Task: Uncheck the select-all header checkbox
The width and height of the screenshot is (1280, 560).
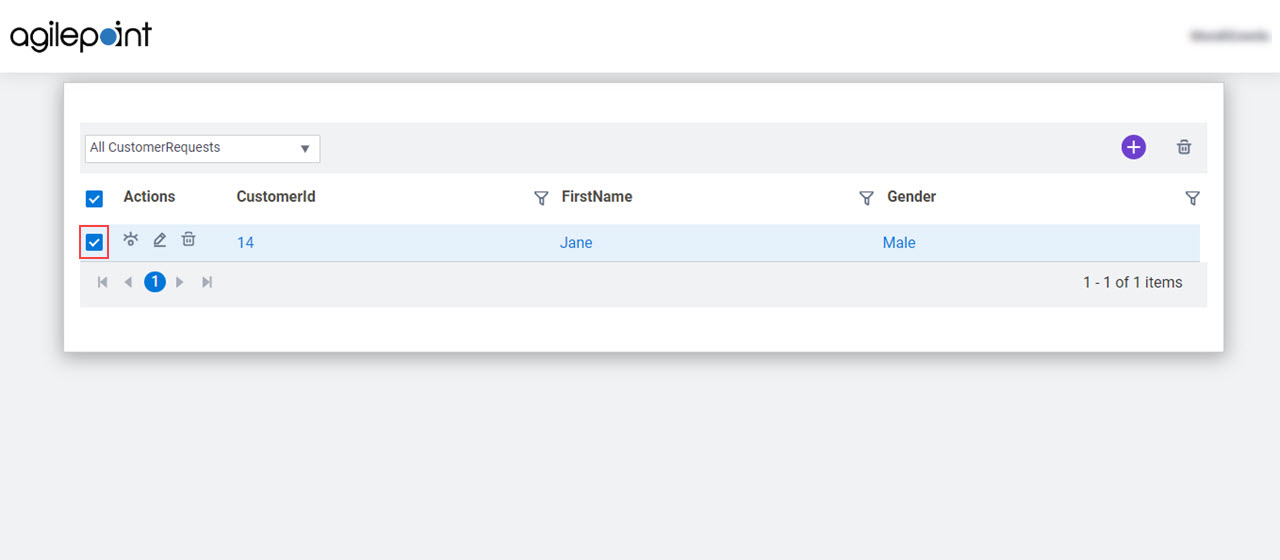Action: click(x=95, y=198)
